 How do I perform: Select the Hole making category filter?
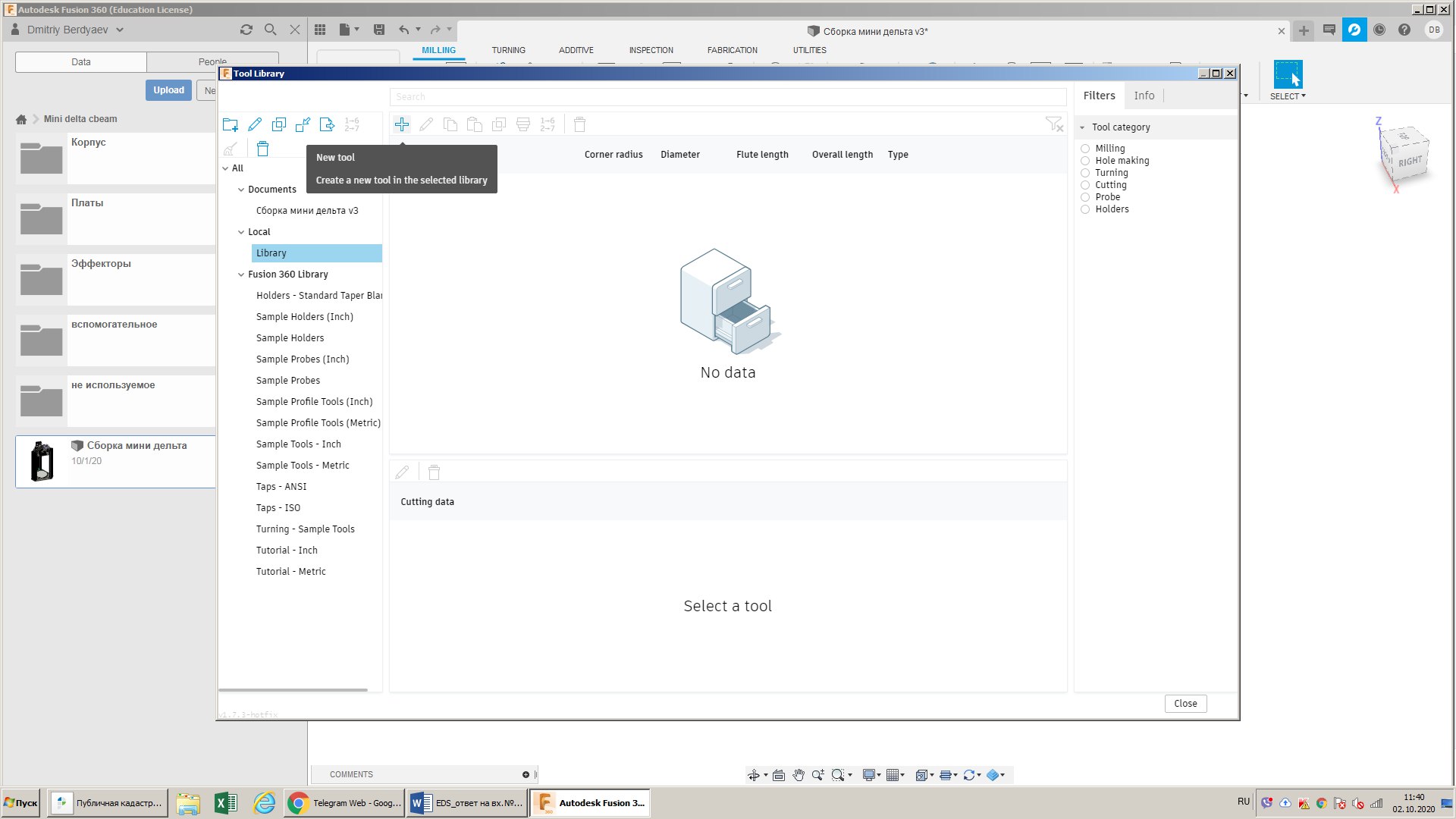1085,161
